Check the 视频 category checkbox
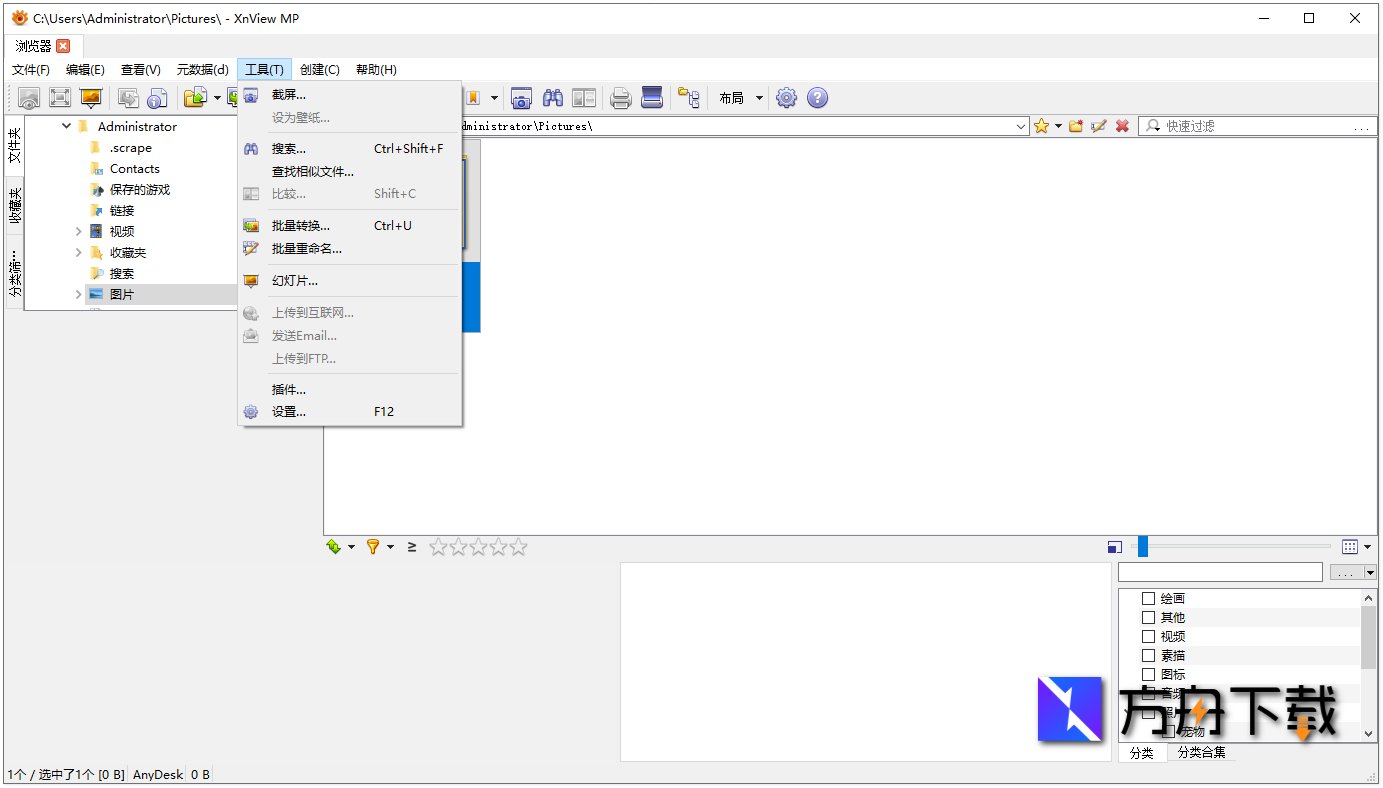Viewport: 1383px width, 788px height. click(1147, 636)
